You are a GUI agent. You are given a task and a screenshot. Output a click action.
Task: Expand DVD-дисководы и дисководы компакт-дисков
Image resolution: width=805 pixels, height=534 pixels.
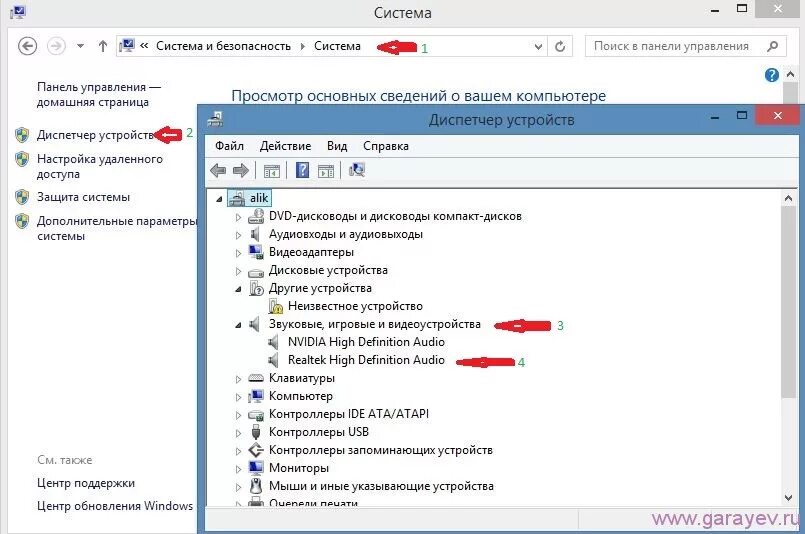(238, 217)
